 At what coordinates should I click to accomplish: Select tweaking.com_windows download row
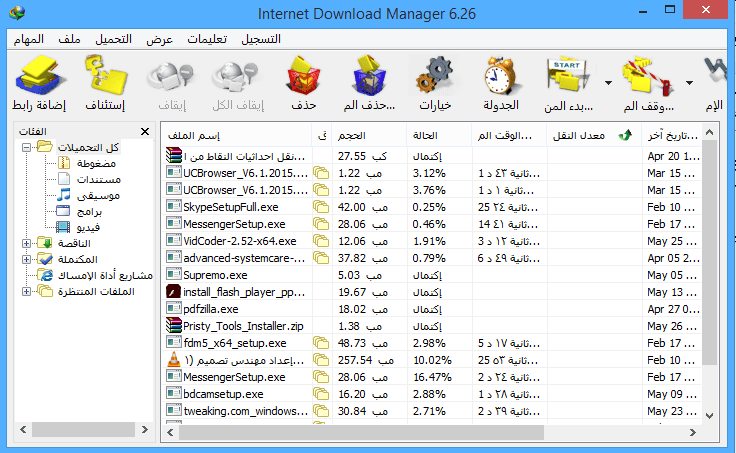click(432, 411)
